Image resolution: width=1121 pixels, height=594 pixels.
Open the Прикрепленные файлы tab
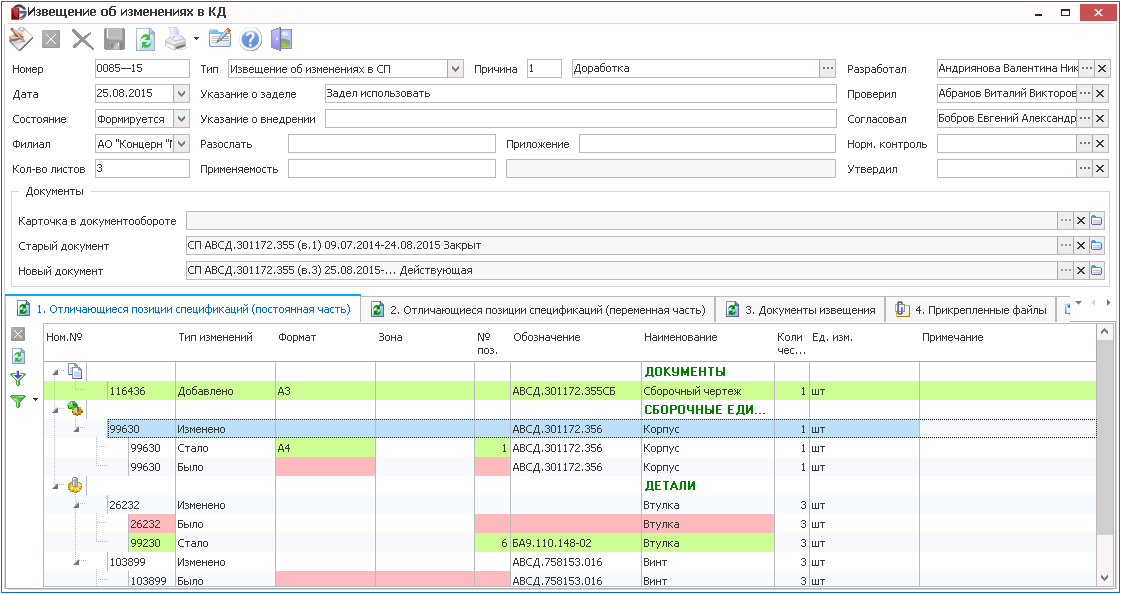coord(971,310)
